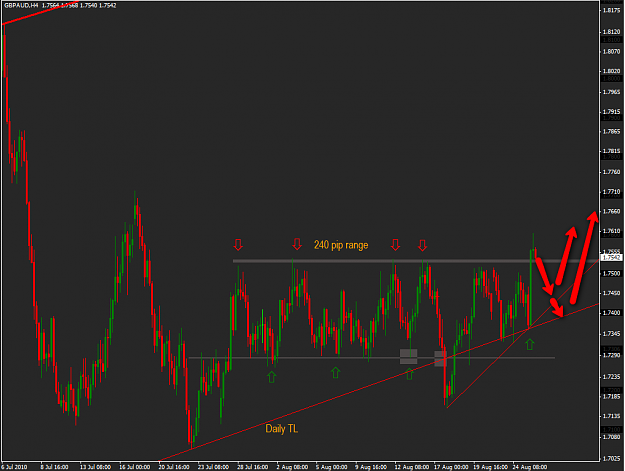Image resolution: width=625 pixels, height=471 pixels.
Task: Click price level 1.7400 on the axis
Action: (x=611, y=313)
